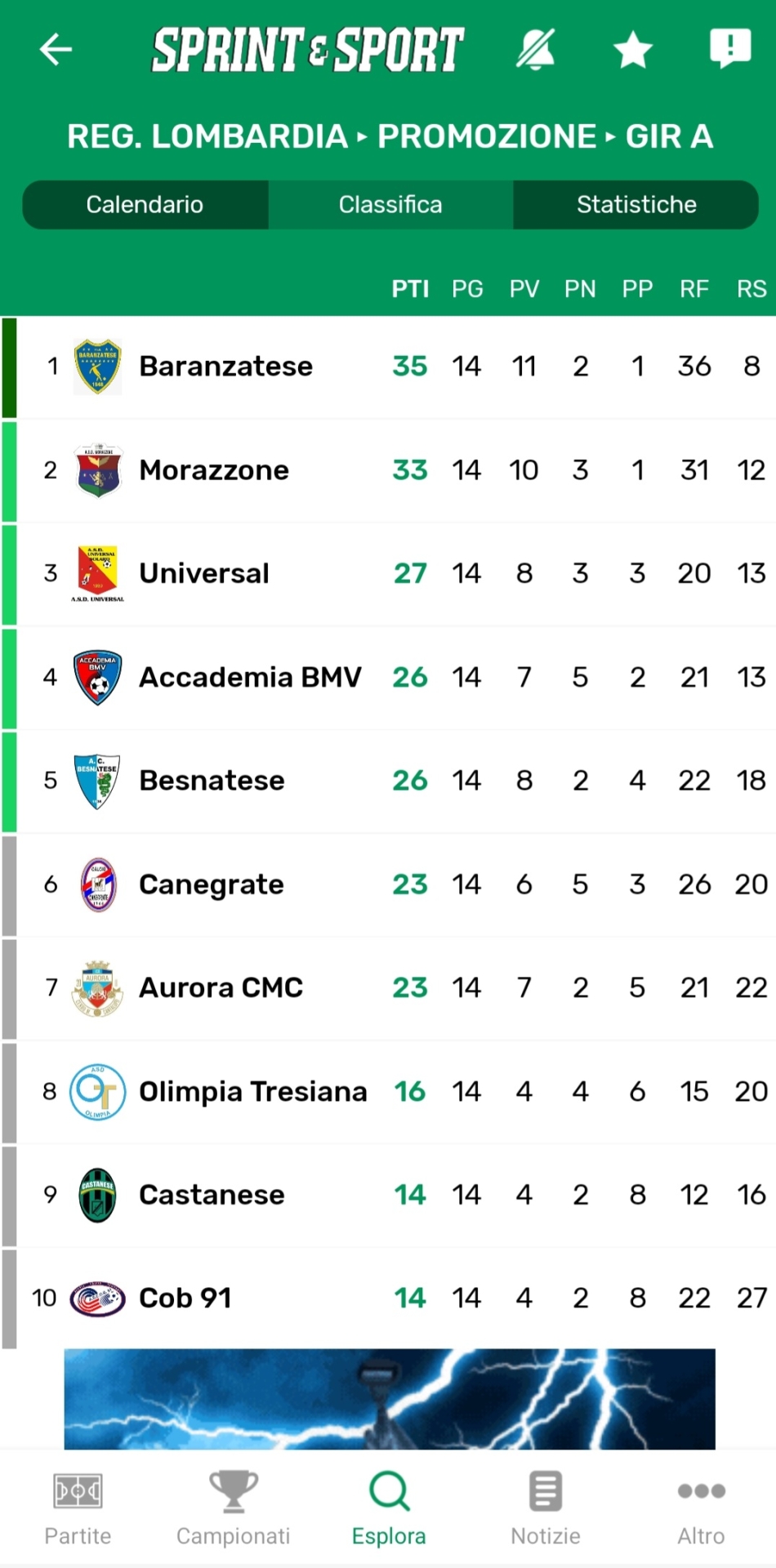Open the Statistiche tab
The height and width of the screenshot is (1568, 776).
point(636,204)
